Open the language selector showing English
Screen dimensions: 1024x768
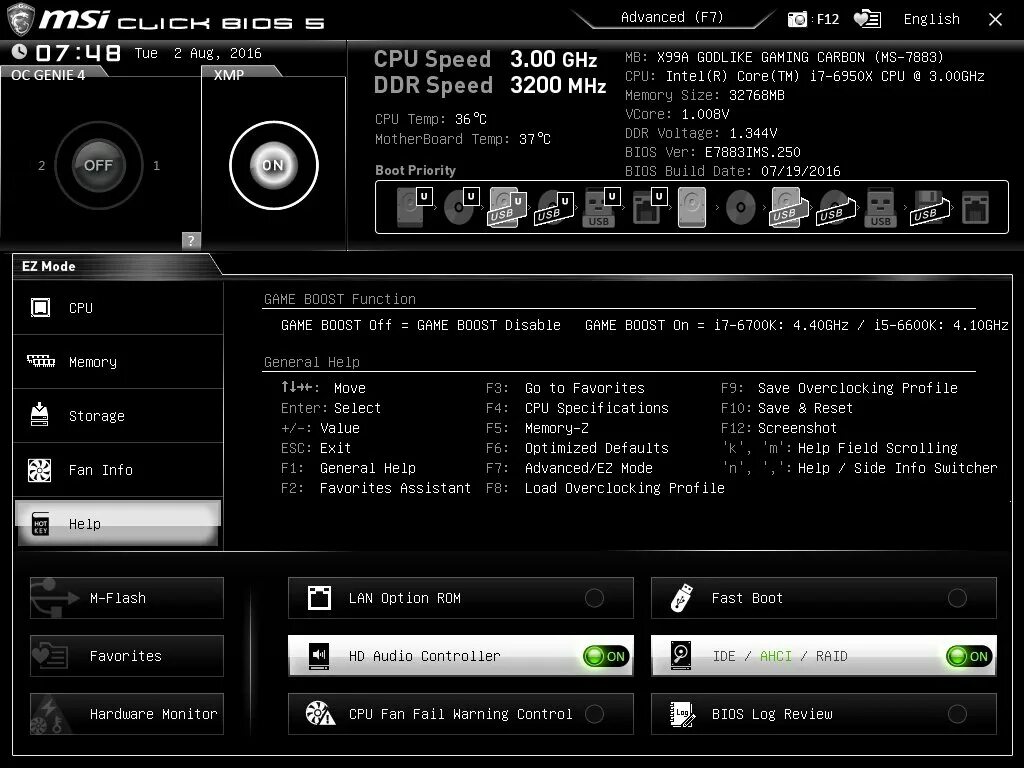click(x=931, y=19)
